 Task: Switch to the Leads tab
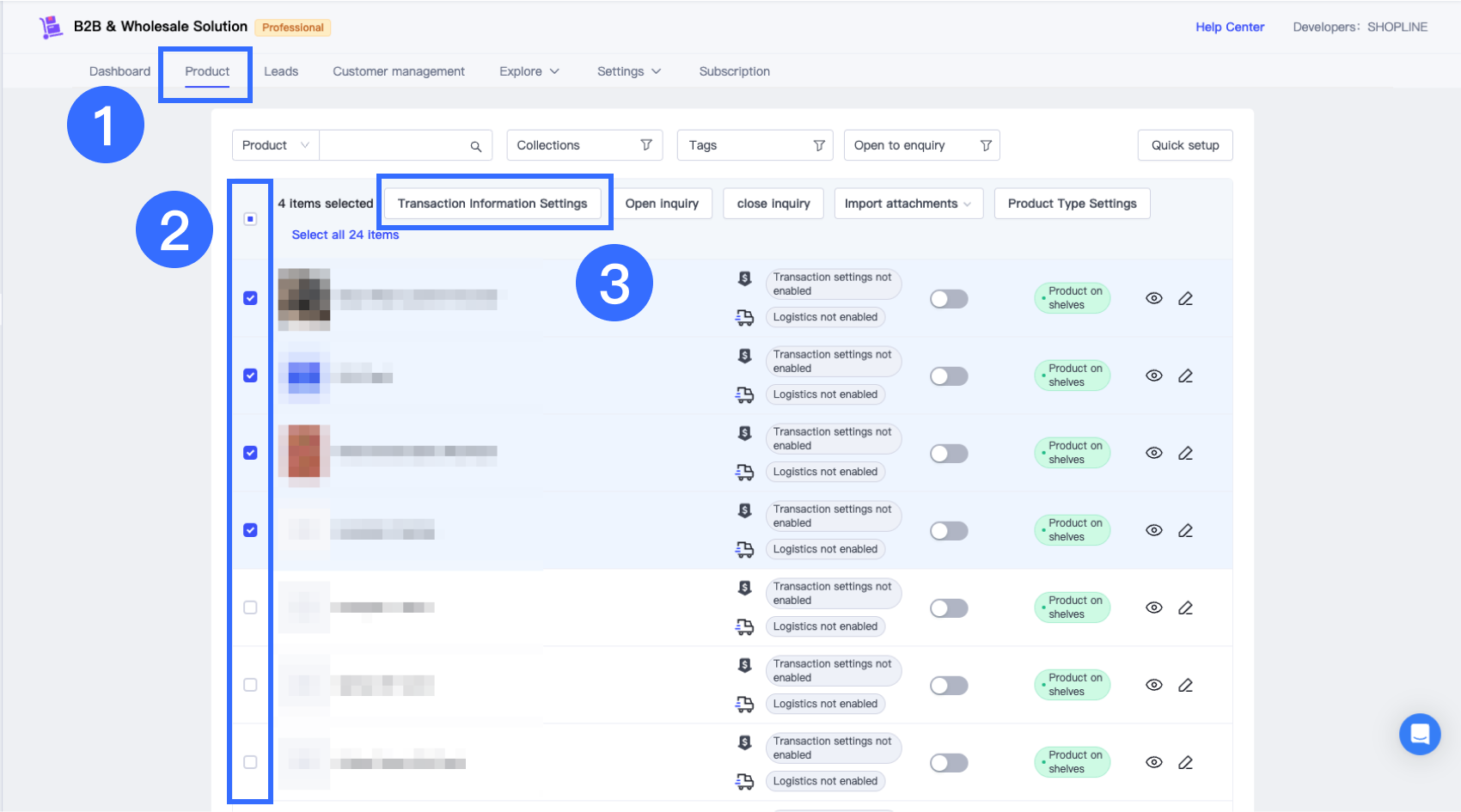tap(281, 71)
